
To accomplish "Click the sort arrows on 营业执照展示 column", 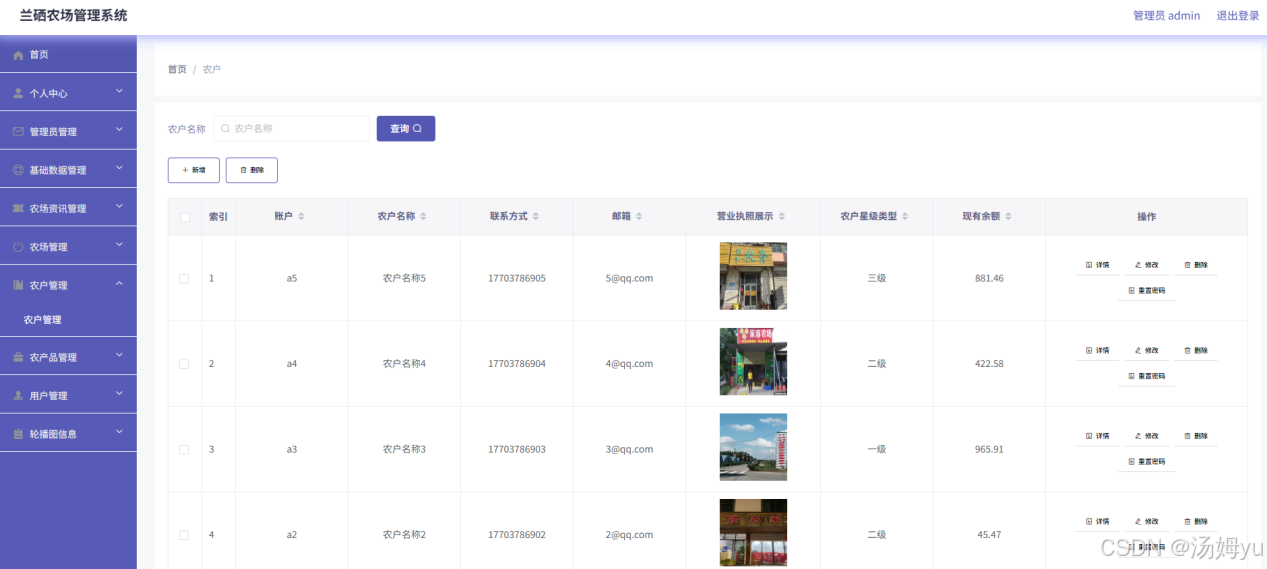I will tap(782, 216).
